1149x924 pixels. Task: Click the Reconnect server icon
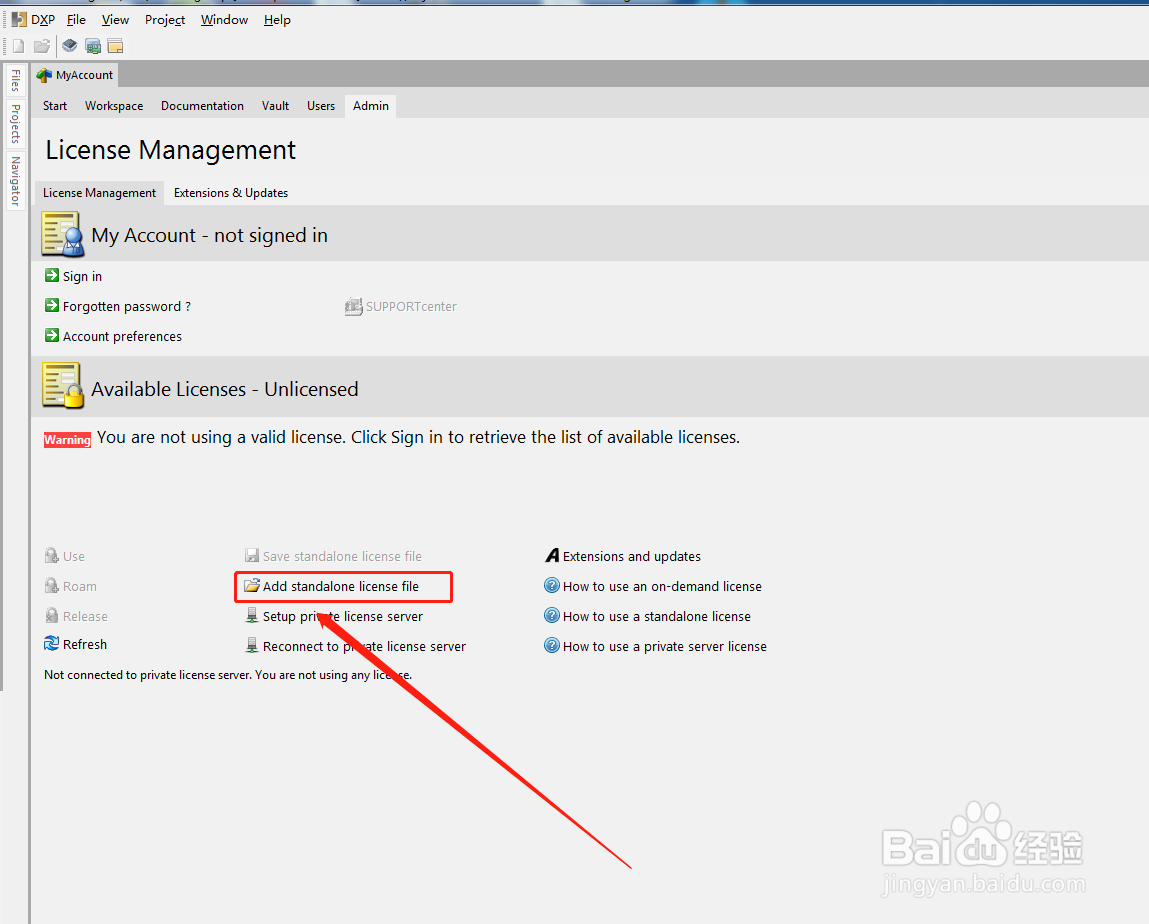click(x=252, y=646)
